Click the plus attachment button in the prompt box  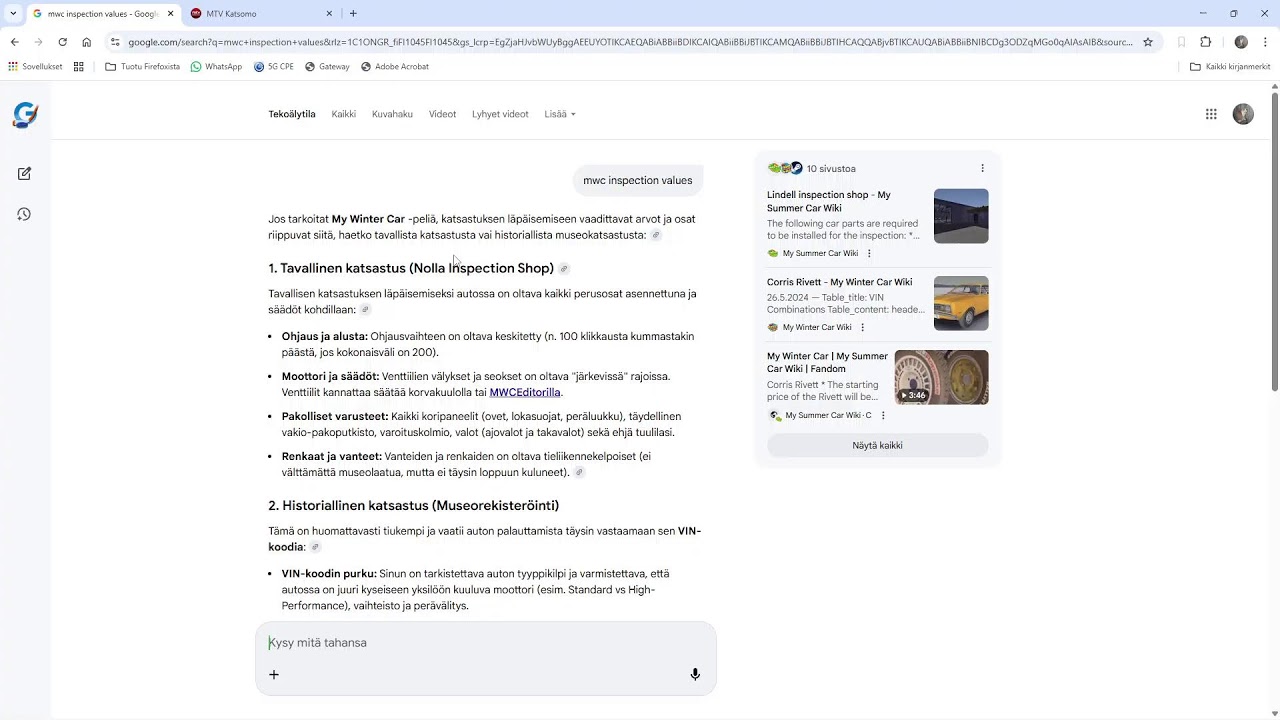(x=274, y=675)
